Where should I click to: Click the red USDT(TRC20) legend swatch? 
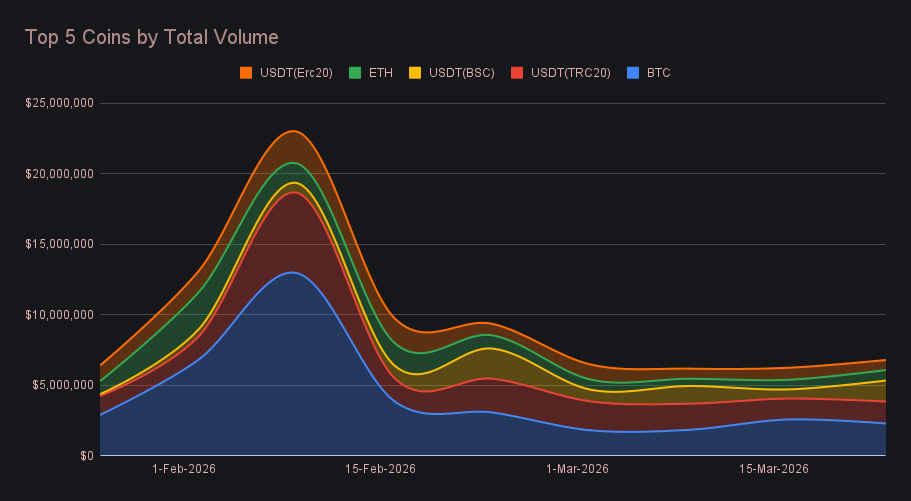[x=517, y=73]
